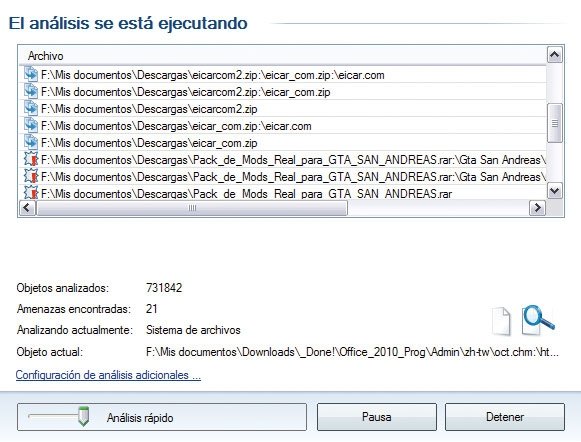The height and width of the screenshot is (442, 581).
Task: Click the icon beside Descargas\eicar_com.zip row
Action: click(x=31, y=143)
